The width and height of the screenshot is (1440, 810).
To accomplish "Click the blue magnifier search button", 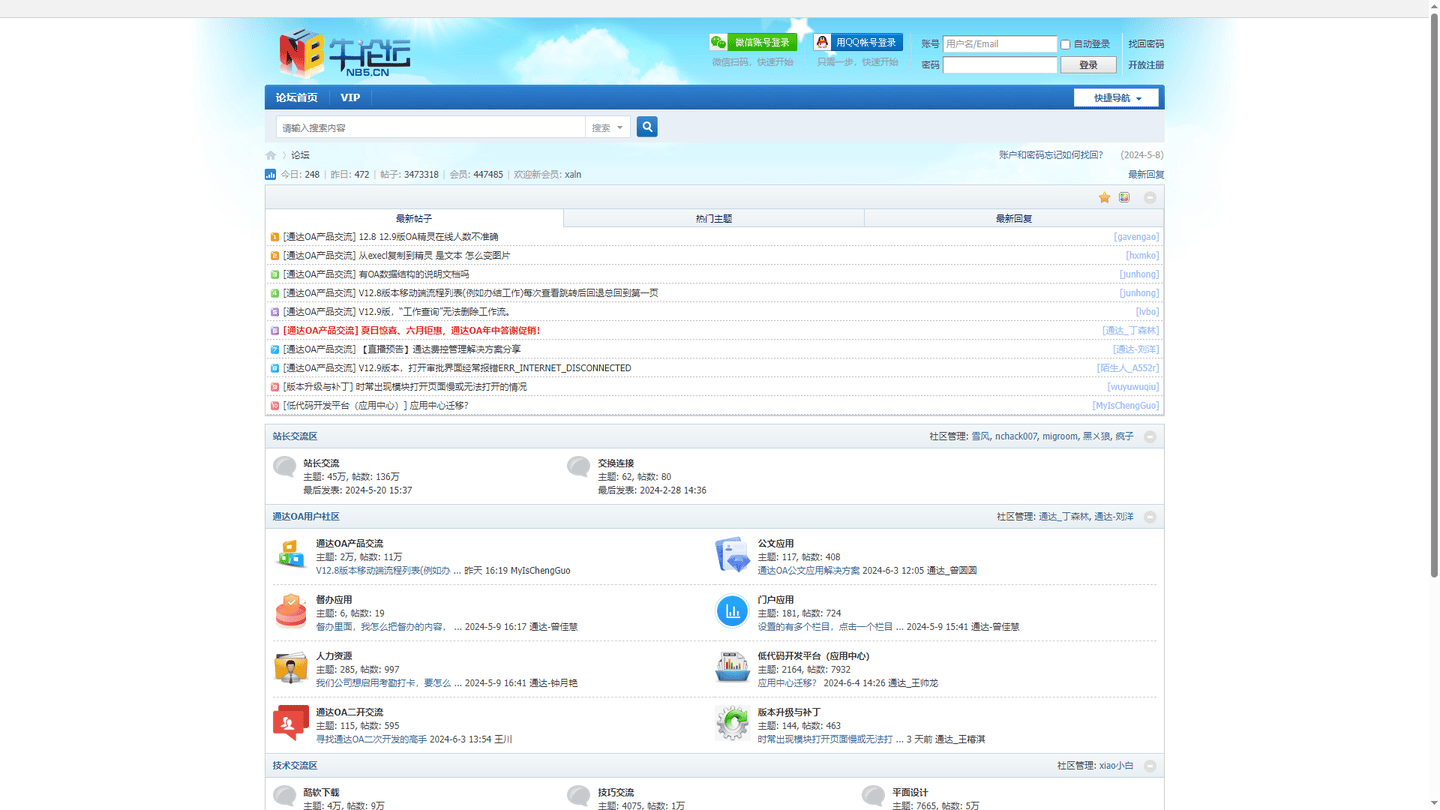I will pos(647,127).
